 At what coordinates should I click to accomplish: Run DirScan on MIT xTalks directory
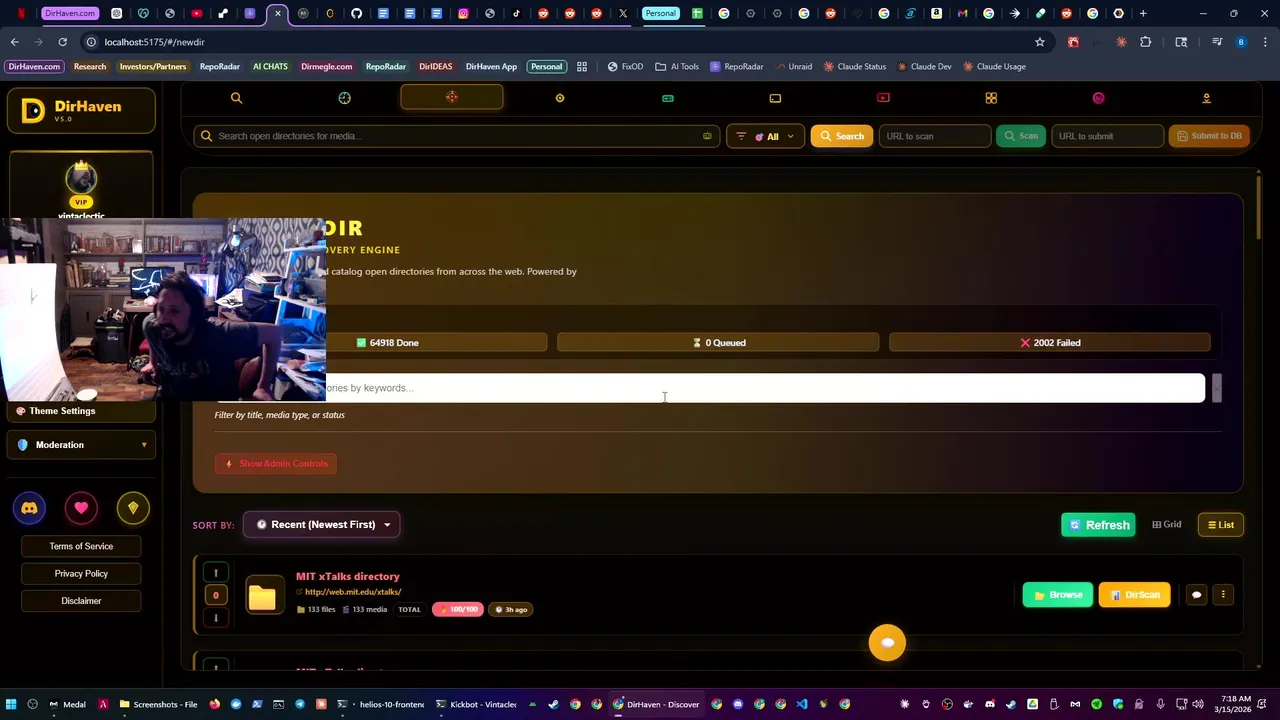pyautogui.click(x=1134, y=595)
